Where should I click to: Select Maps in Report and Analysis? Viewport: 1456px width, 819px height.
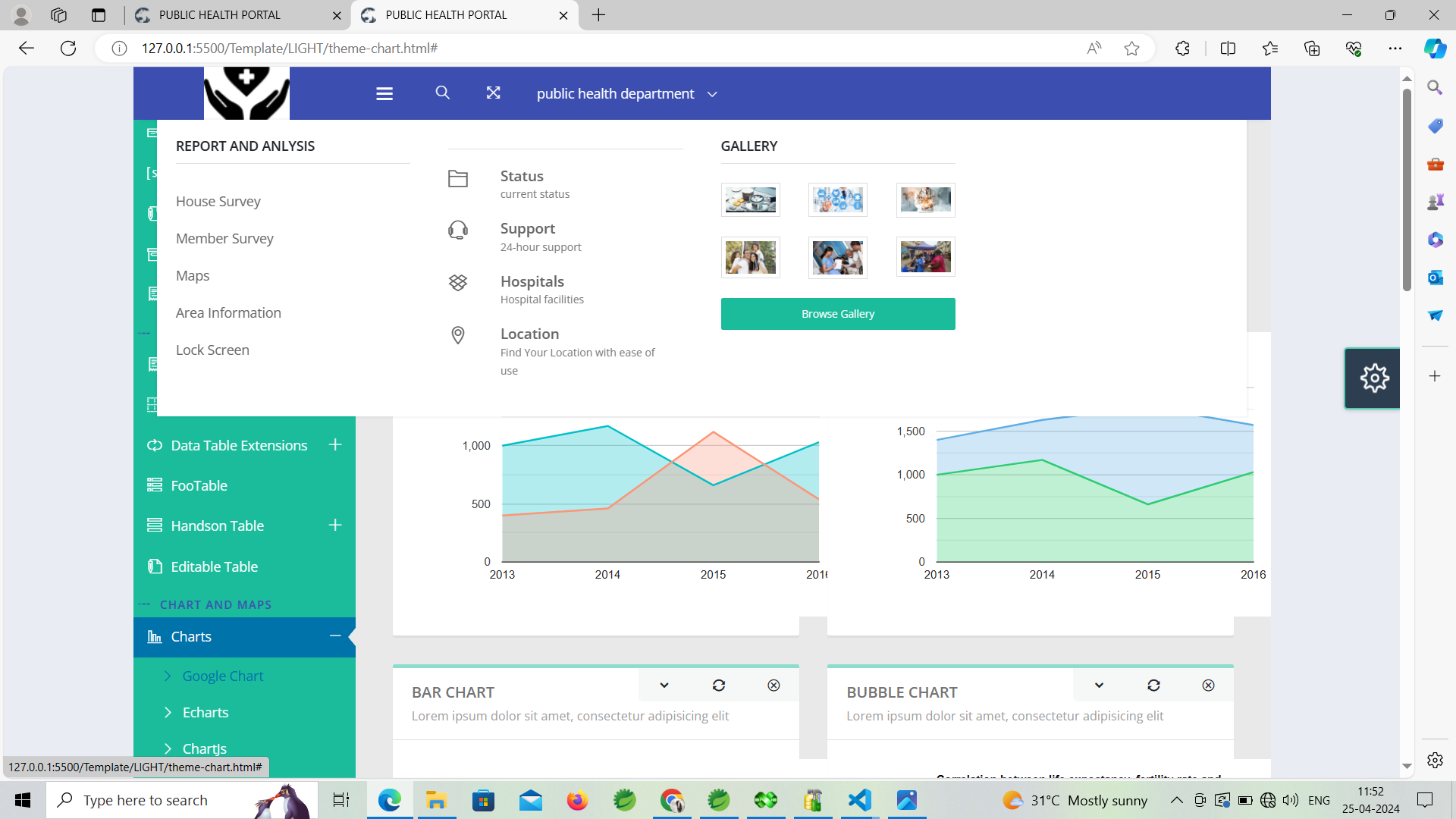tap(193, 275)
